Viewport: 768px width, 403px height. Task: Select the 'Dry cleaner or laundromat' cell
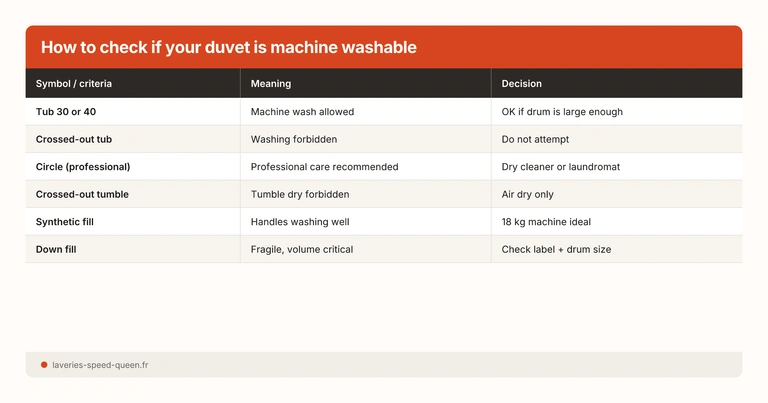(617, 166)
